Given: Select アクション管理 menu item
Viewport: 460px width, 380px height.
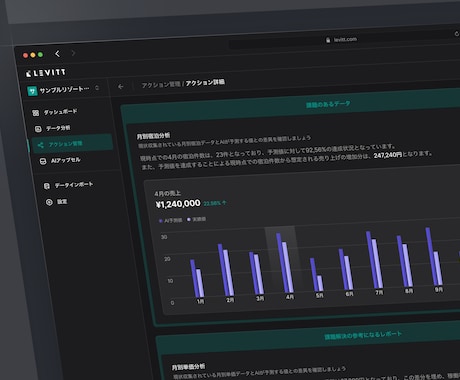Looking at the screenshot, I should point(72,144).
